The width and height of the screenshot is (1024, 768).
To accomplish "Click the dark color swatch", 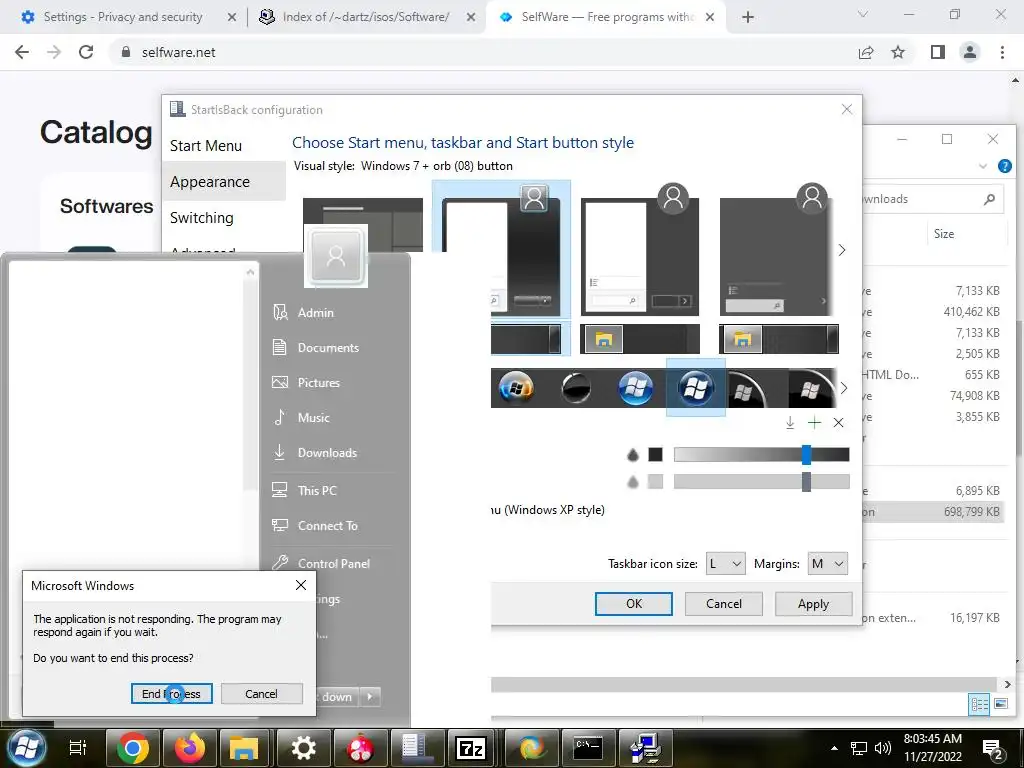I will (655, 455).
